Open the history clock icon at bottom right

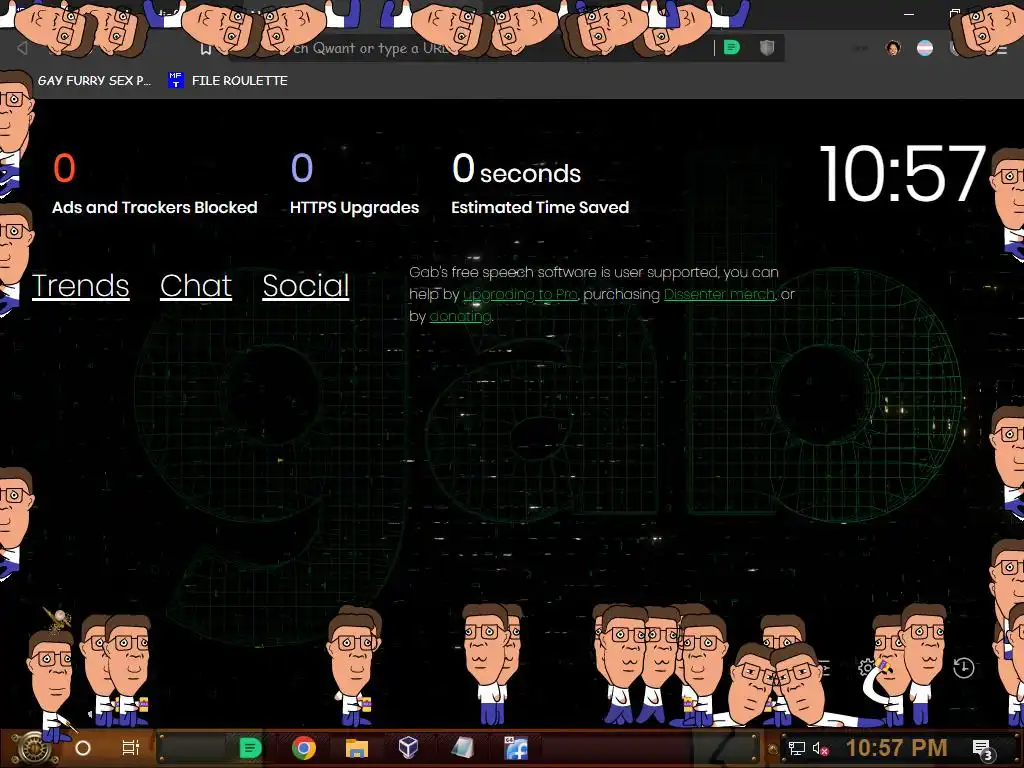coord(963,667)
